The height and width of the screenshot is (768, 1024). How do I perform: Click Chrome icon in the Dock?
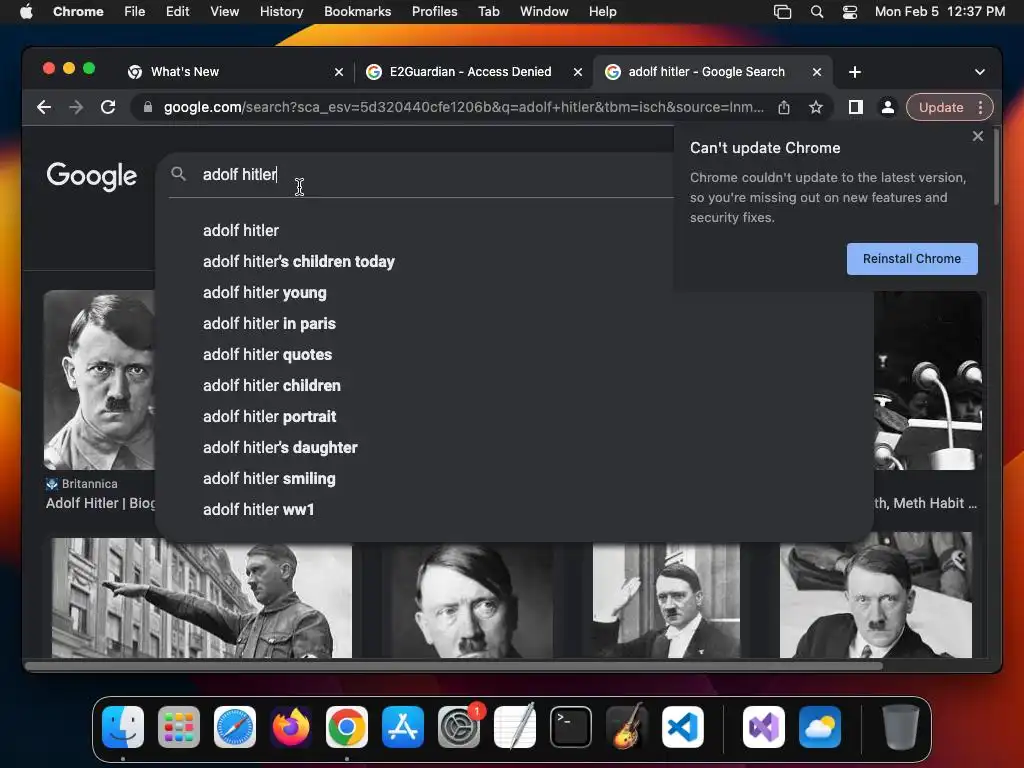347,727
